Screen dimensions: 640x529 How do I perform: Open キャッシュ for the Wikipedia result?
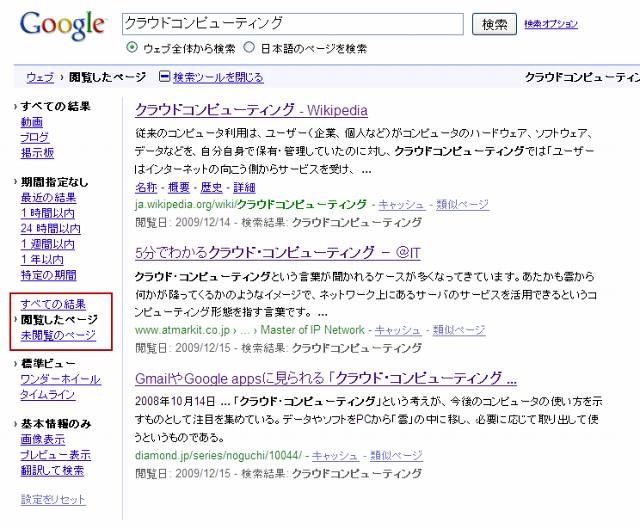click(x=401, y=204)
